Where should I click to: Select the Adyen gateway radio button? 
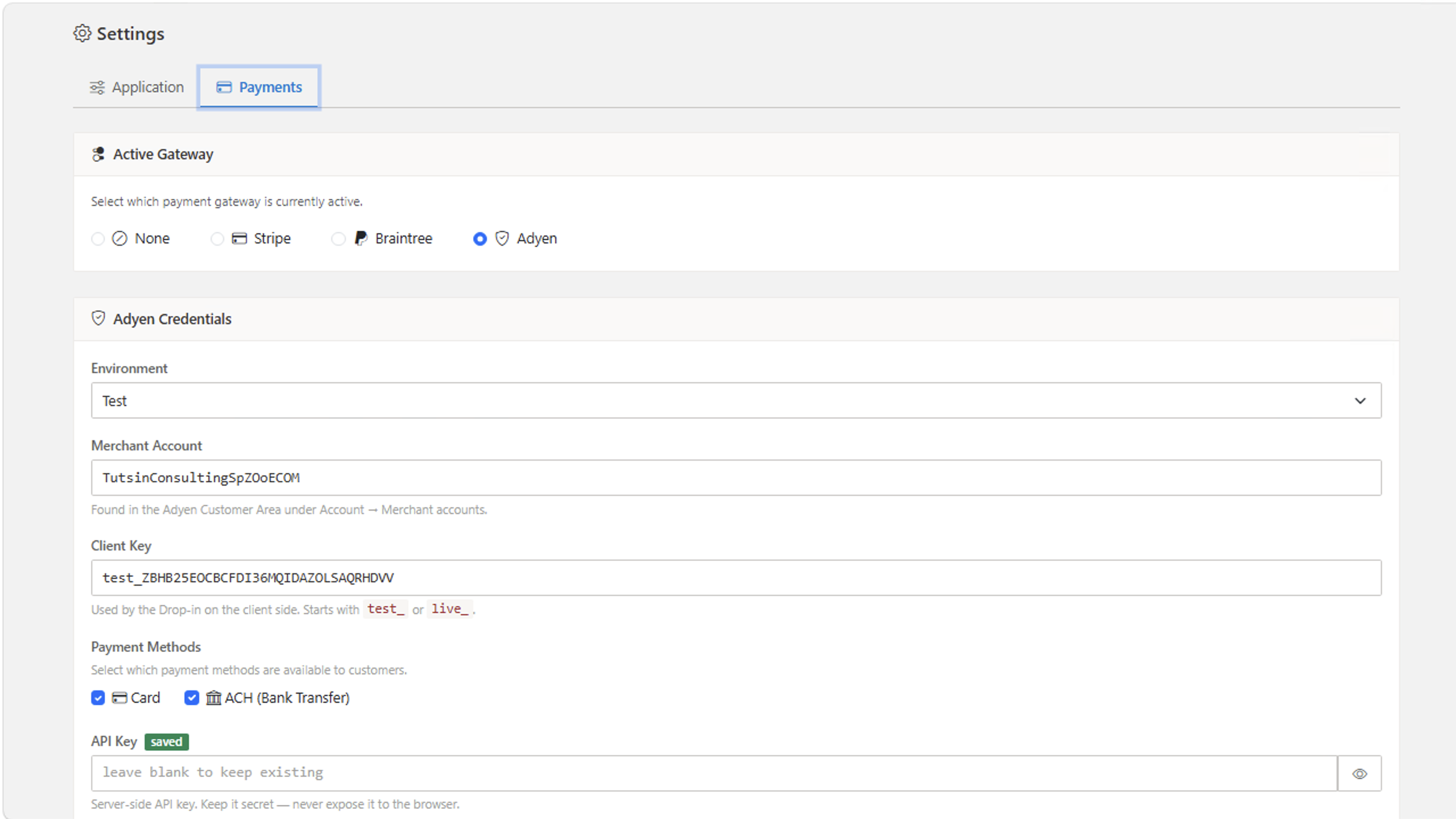tap(480, 239)
